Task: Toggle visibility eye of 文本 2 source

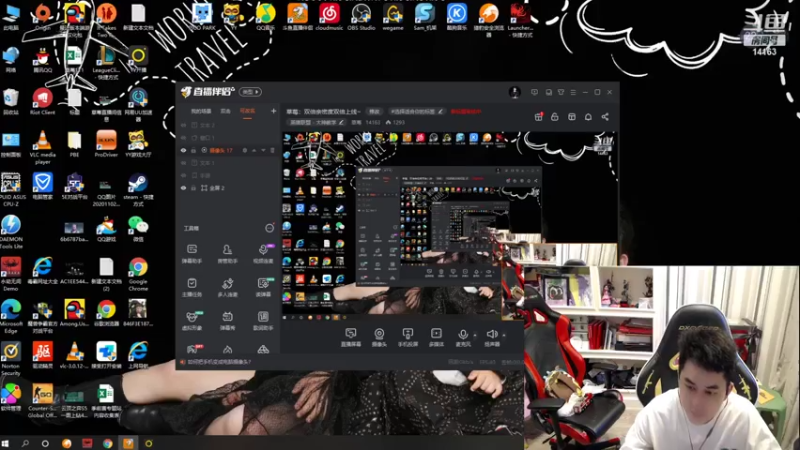Action: pyautogui.click(x=183, y=125)
